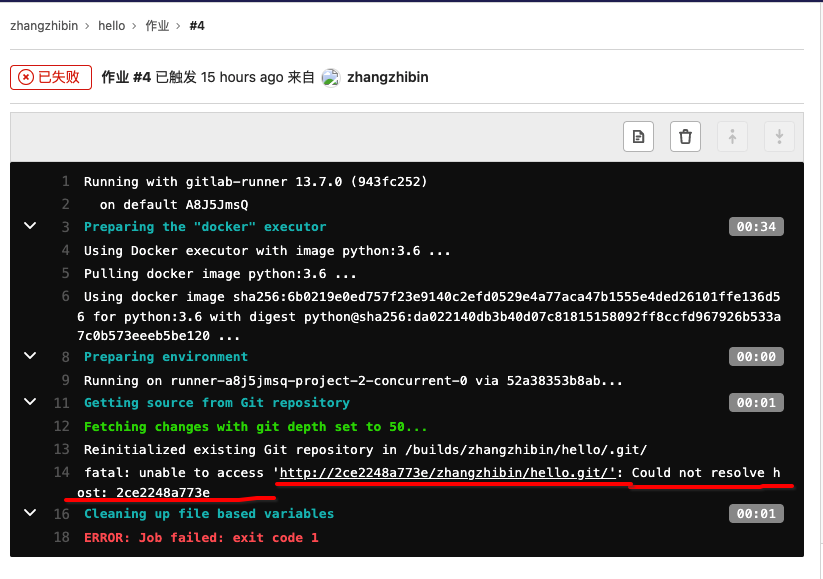Open the hello project breadcrumb
The height and width of the screenshot is (579, 823).
coord(111,25)
